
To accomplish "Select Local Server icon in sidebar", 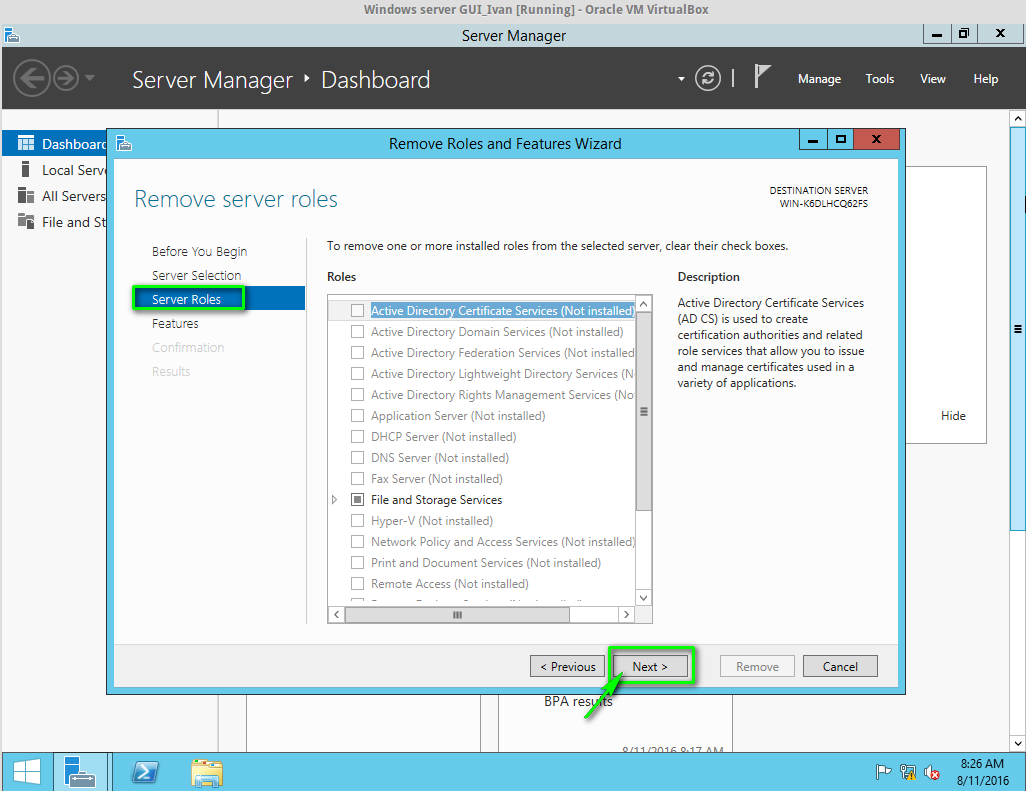I will pyautogui.click(x=26, y=169).
